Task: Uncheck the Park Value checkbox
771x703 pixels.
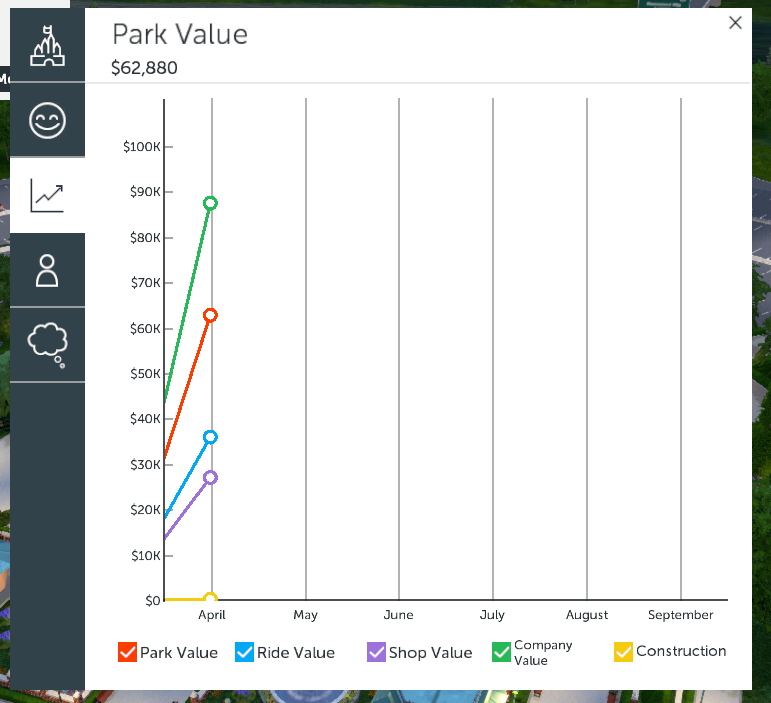Action: click(x=128, y=652)
